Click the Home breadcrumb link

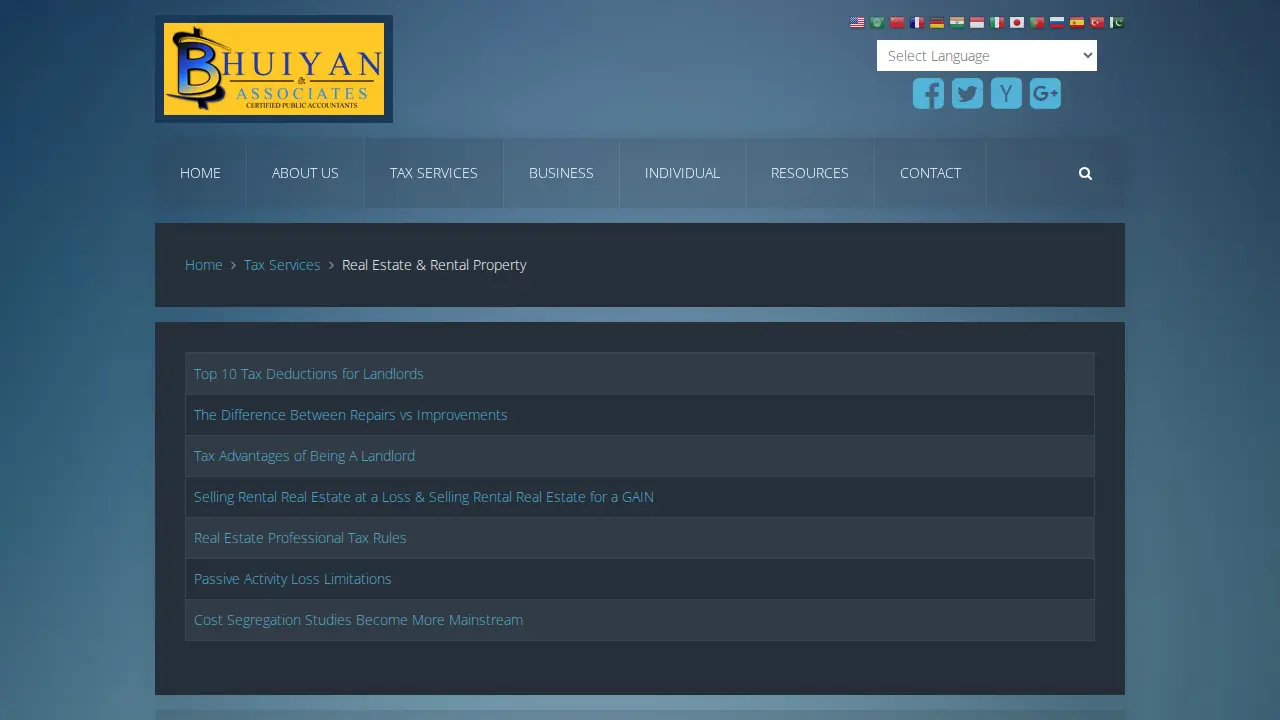tap(204, 265)
